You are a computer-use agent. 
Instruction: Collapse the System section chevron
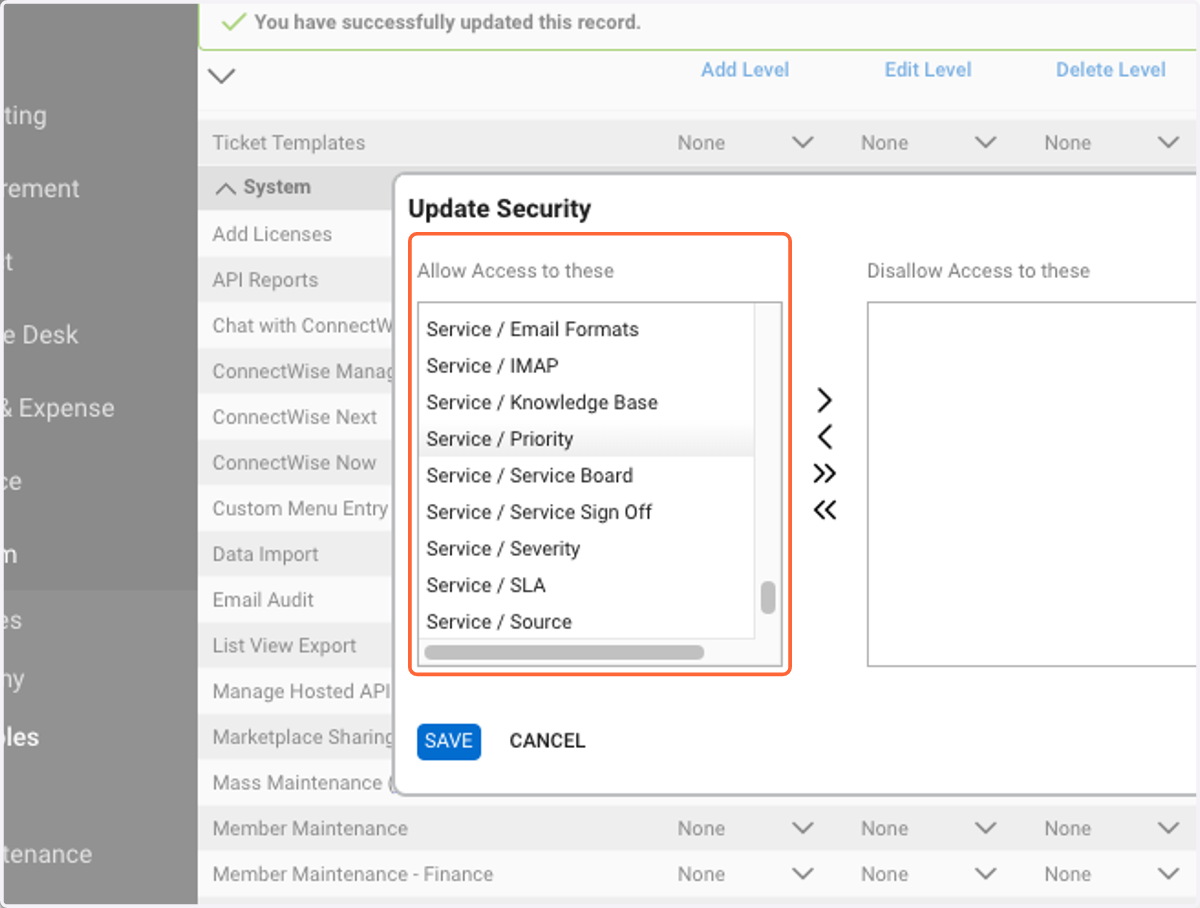pos(226,188)
